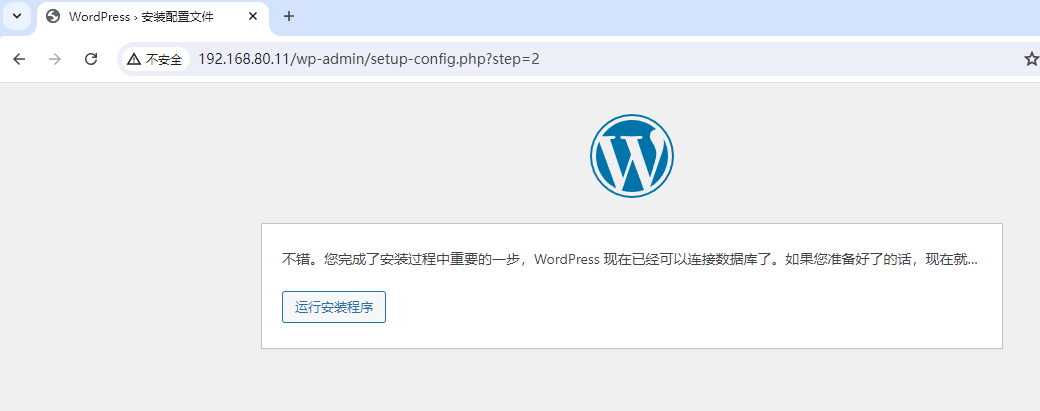1040x411 pixels.
Task: Bookmark this page with the star
Action: (1031, 59)
